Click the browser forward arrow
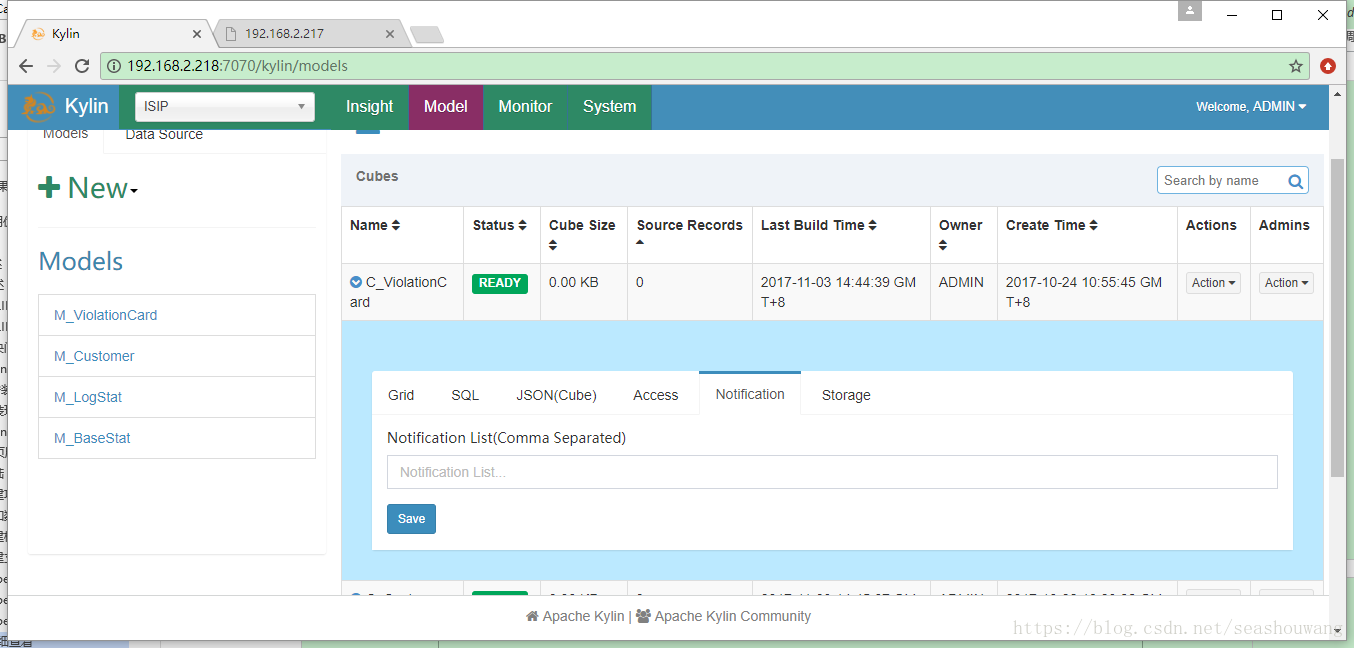This screenshot has width=1354, height=648. (54, 66)
